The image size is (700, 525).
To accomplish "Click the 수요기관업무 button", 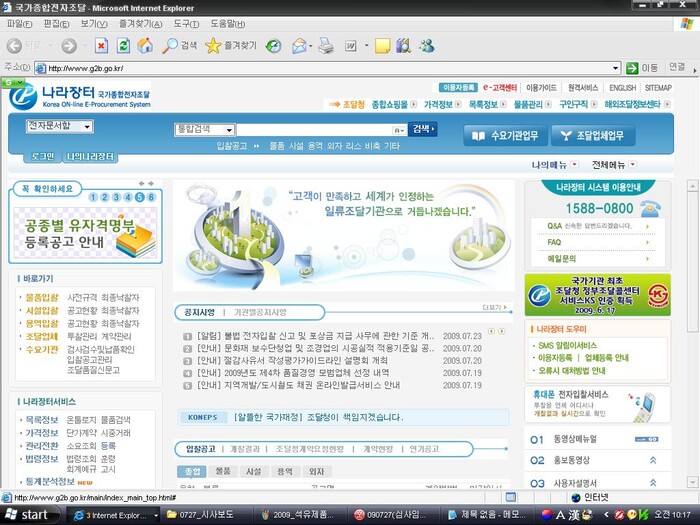I will pyautogui.click(x=505, y=135).
